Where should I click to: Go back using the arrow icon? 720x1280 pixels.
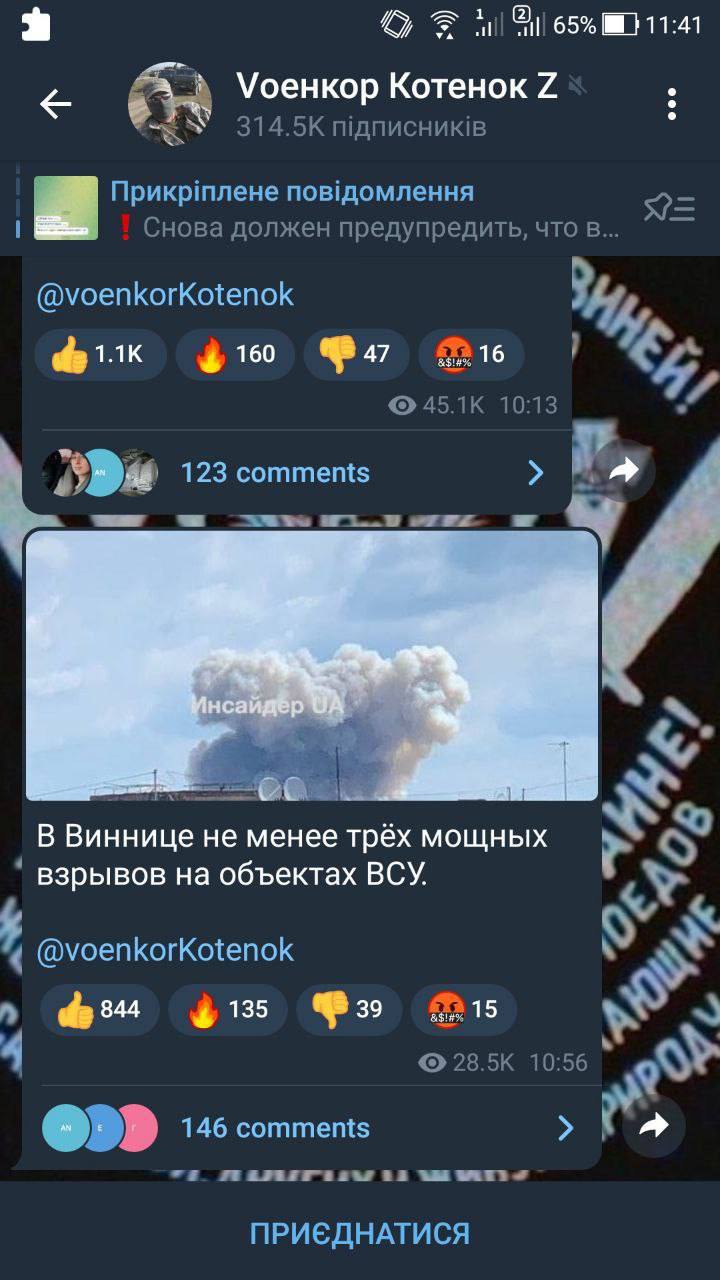[55, 104]
